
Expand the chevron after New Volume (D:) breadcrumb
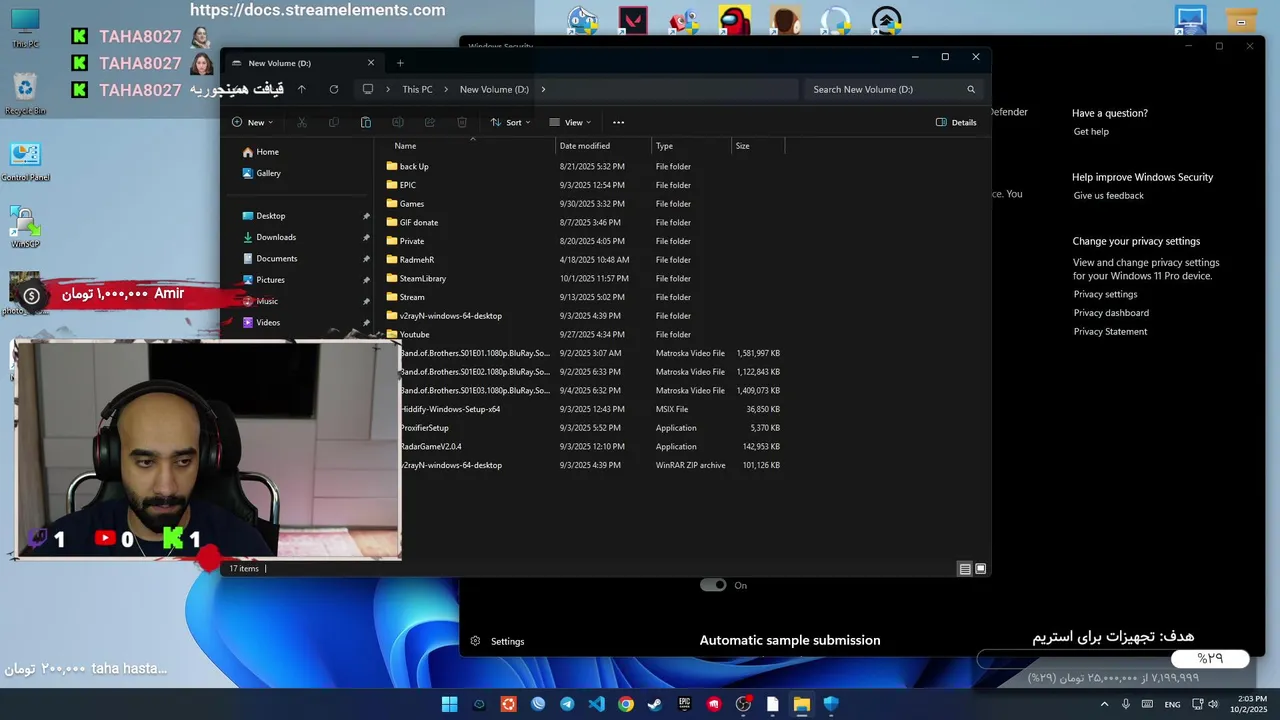click(x=543, y=89)
